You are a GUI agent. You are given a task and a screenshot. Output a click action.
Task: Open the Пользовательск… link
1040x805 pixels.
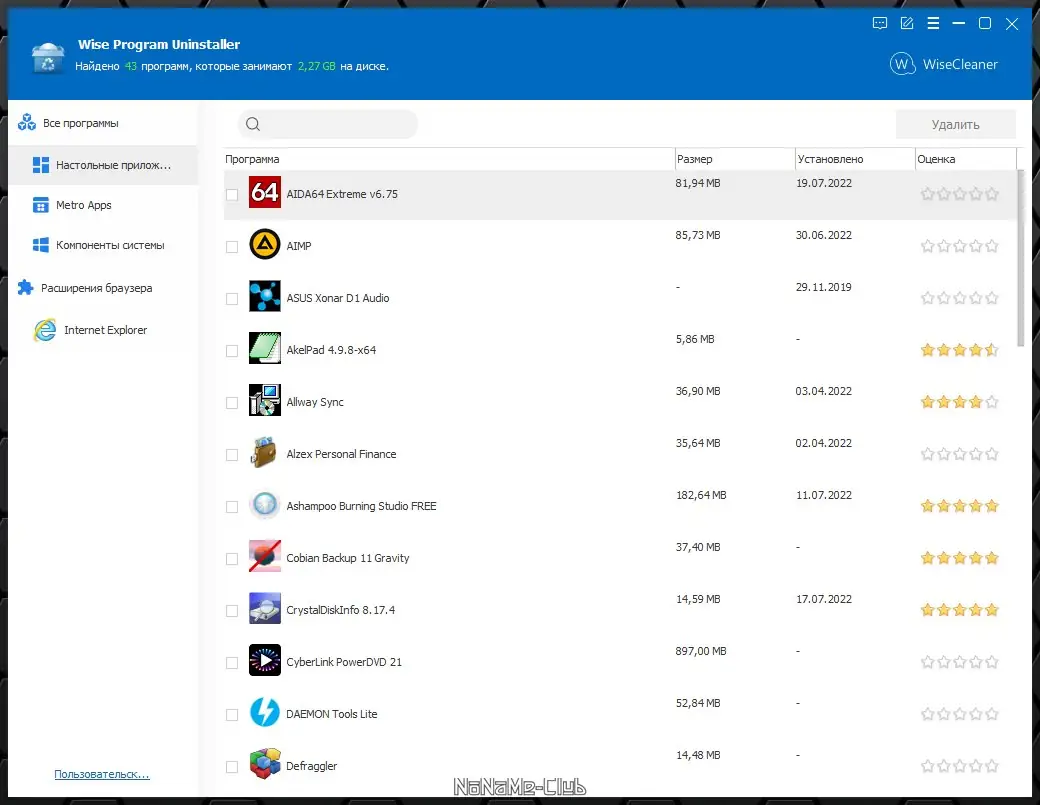coord(101,774)
